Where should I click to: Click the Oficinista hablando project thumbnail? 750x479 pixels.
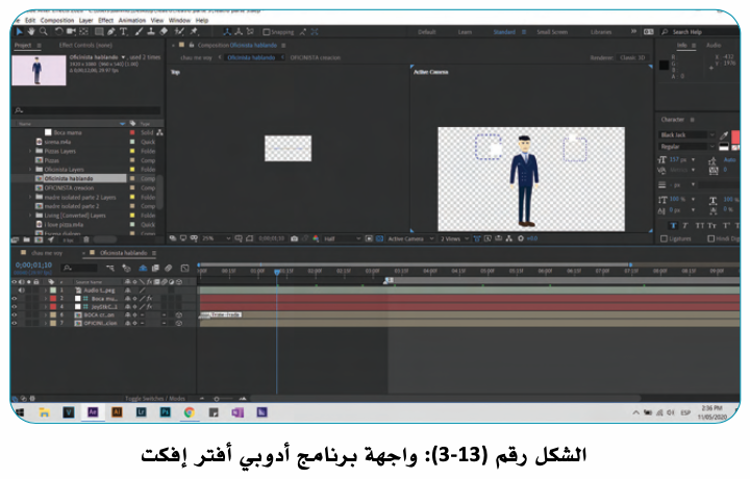pyautogui.click(x=39, y=70)
